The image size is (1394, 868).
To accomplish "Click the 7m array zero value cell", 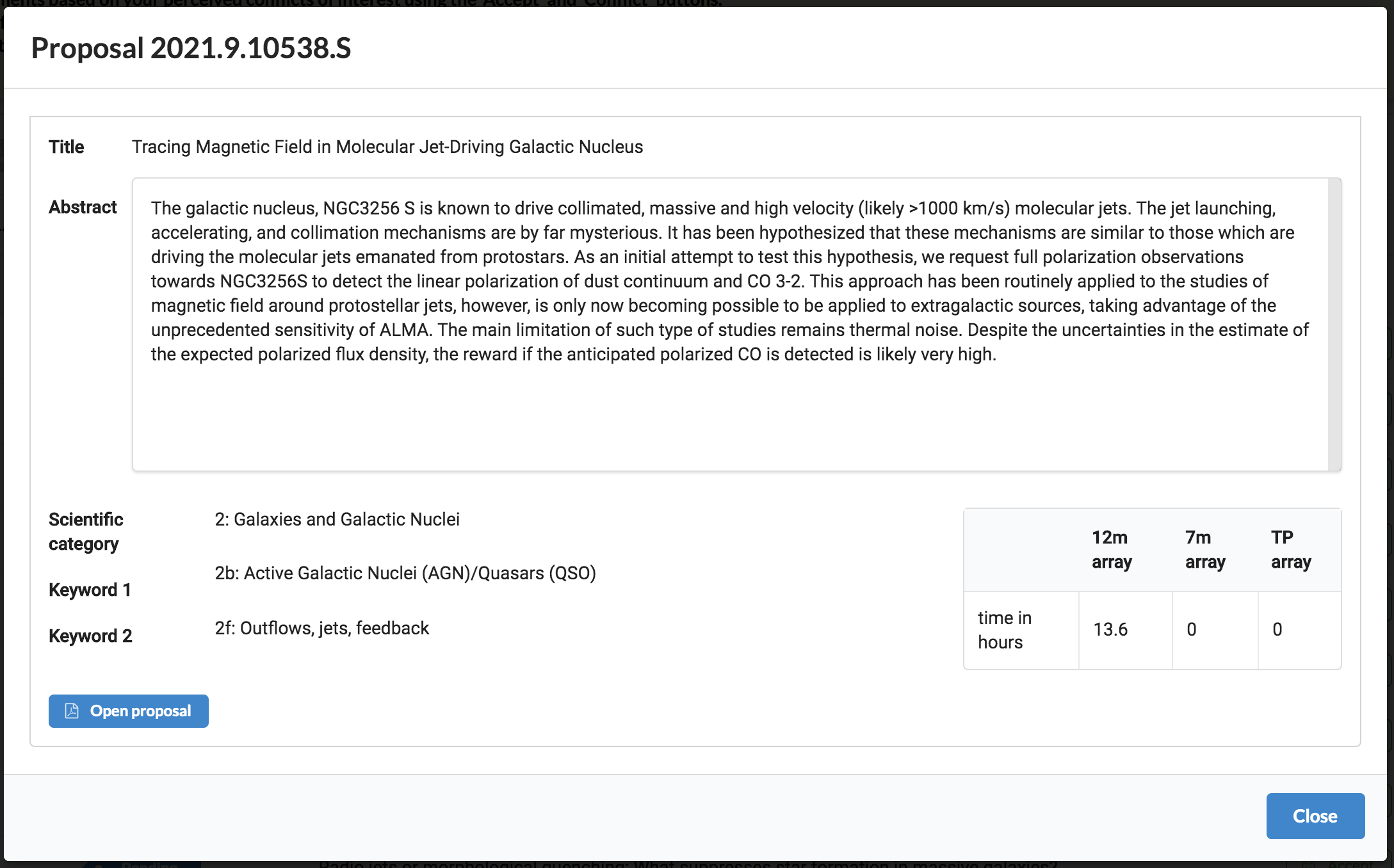I will [1191, 630].
